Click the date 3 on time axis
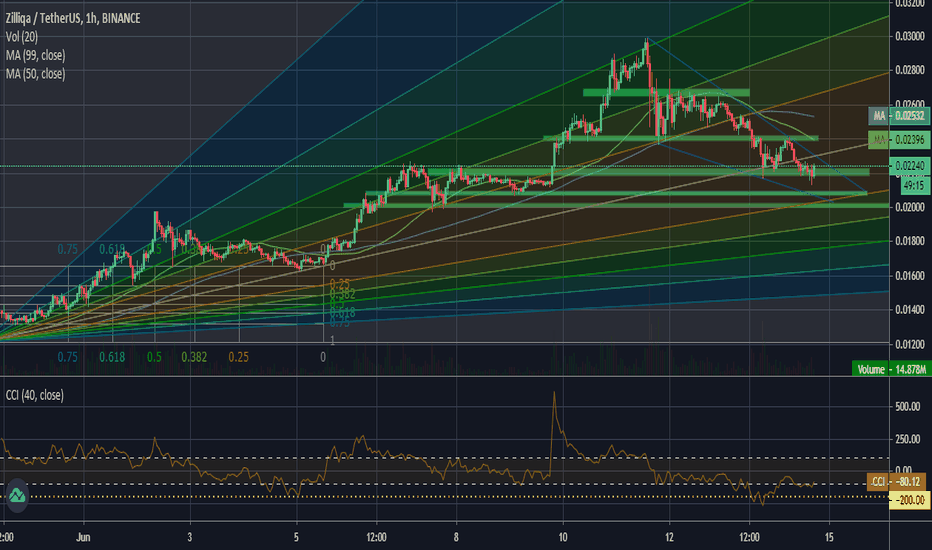932x550 pixels. pos(190,537)
